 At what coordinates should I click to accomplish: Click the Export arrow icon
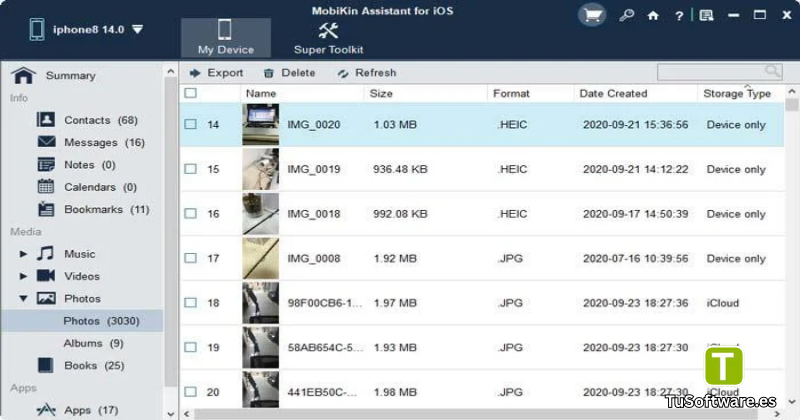(x=195, y=73)
